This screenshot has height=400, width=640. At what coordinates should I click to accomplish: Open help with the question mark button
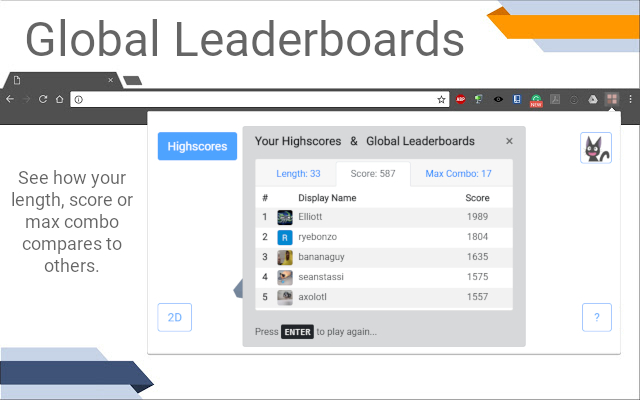597,317
